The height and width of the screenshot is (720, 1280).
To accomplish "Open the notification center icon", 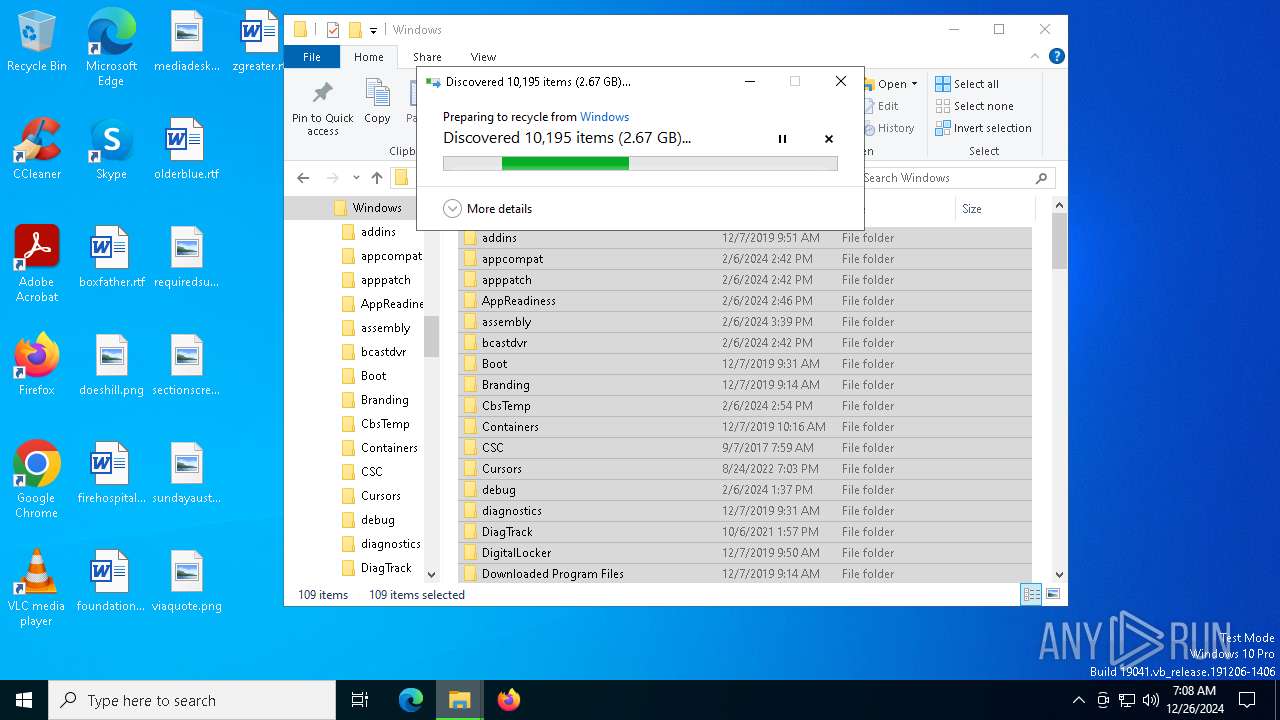I will click(x=1247, y=700).
